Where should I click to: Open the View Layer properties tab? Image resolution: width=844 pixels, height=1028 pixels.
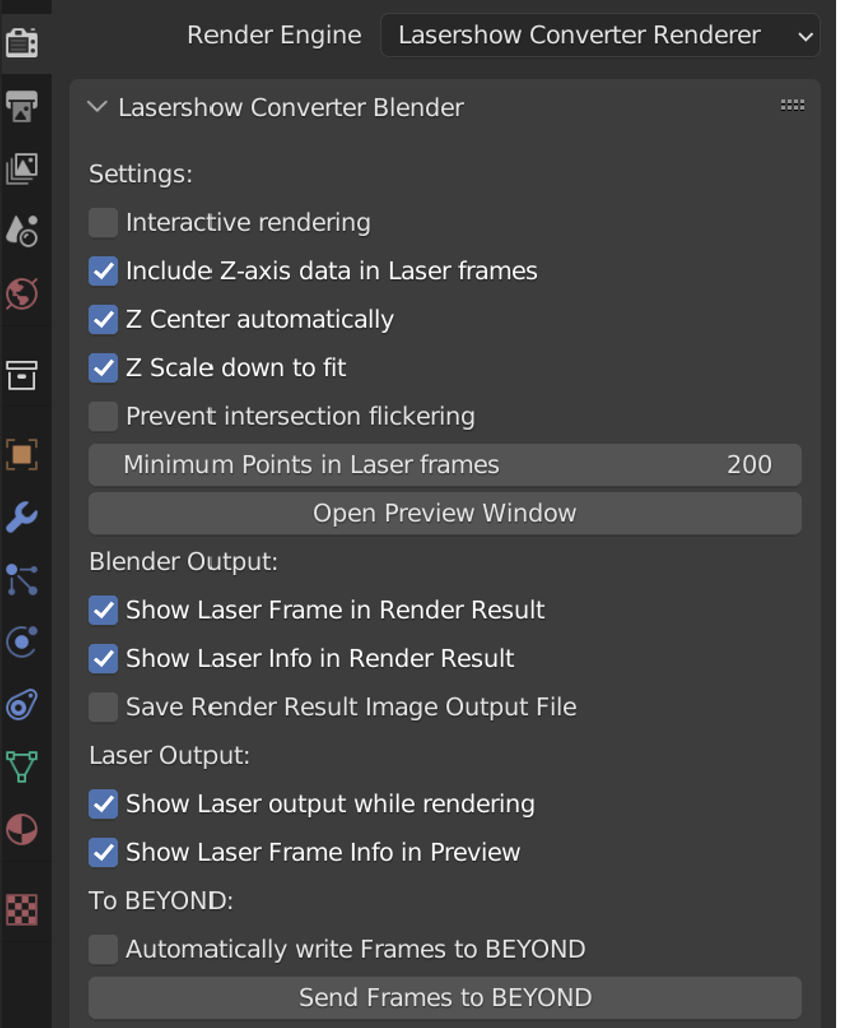pyautogui.click(x=22, y=168)
